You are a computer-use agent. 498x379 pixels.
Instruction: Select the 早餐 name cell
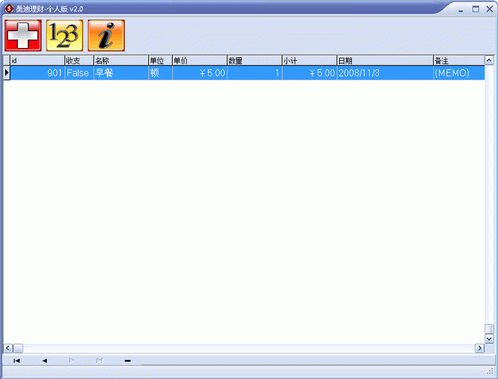pos(121,73)
